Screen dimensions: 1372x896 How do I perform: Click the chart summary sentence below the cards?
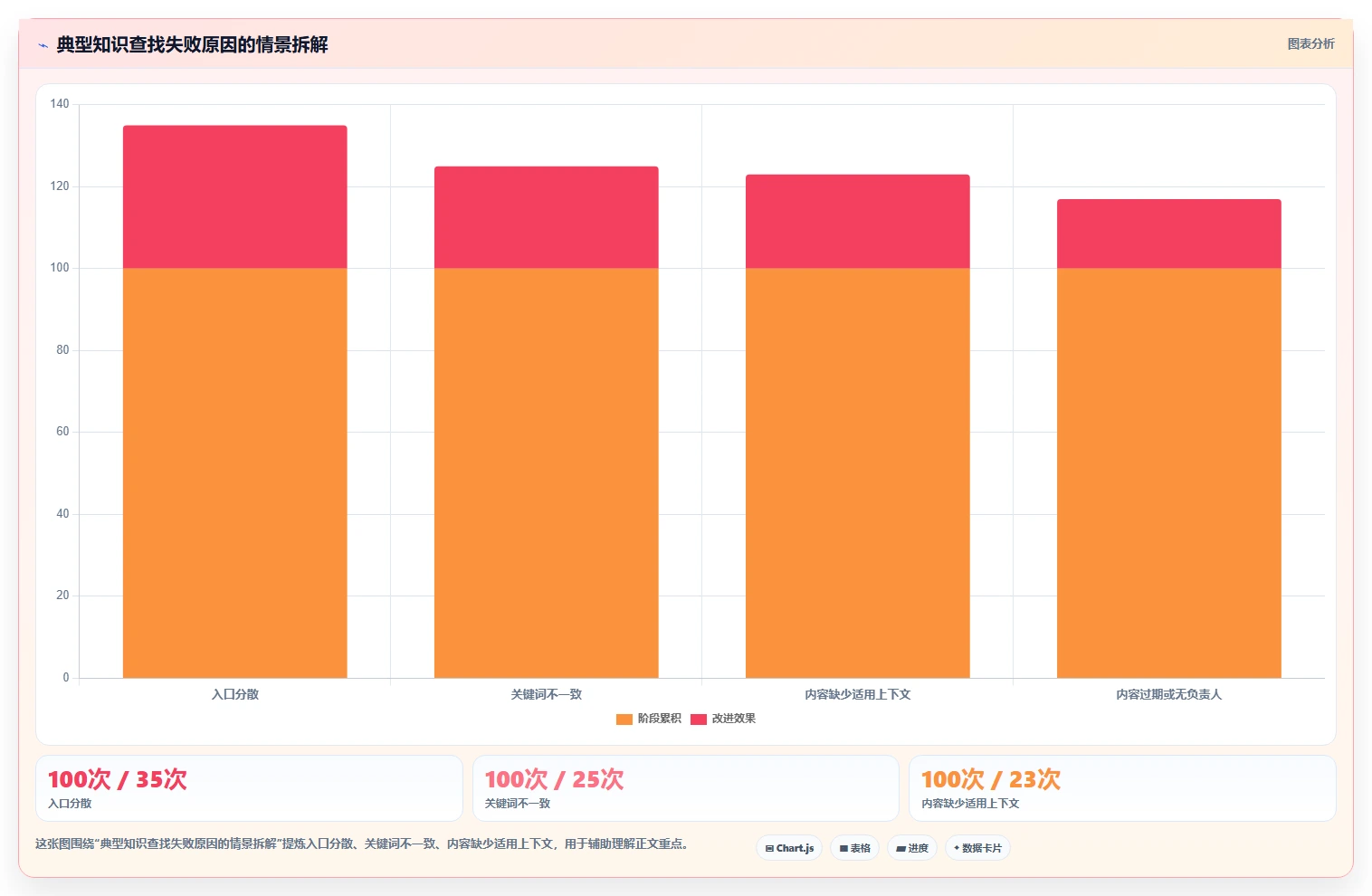coord(364,844)
